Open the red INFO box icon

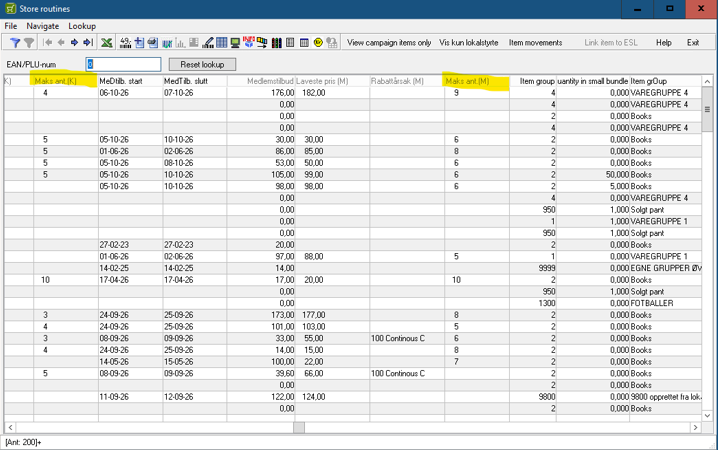(x=249, y=42)
